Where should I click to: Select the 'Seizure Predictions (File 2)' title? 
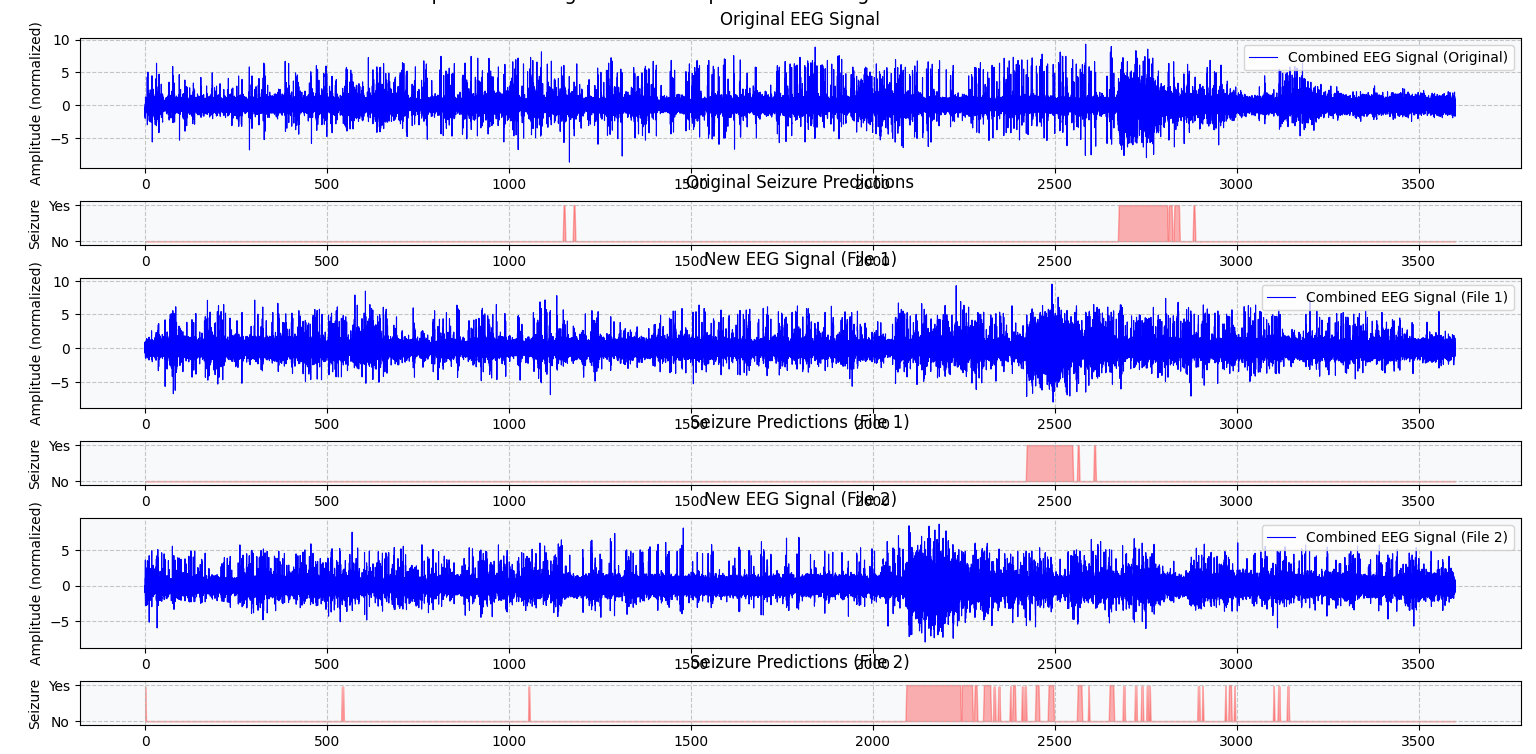click(x=799, y=662)
